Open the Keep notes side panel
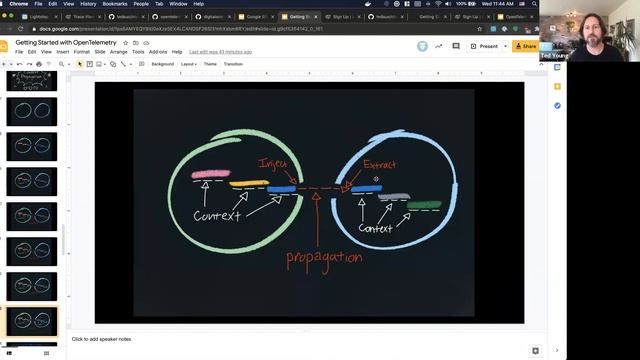 [x=557, y=87]
